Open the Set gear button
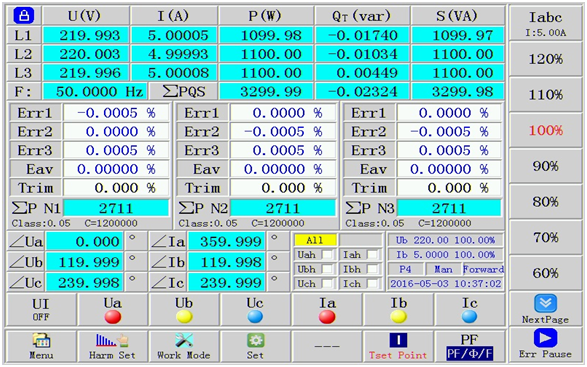The height and width of the screenshot is (367, 587). 255,346
